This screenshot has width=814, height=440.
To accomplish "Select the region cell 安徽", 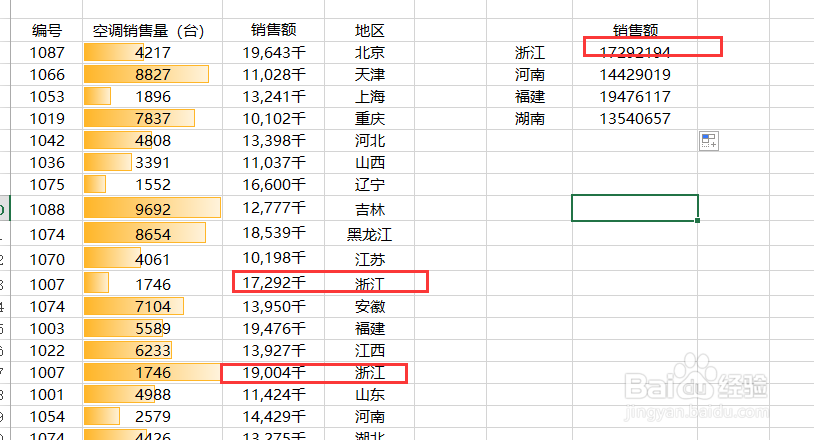I will 370,307.
